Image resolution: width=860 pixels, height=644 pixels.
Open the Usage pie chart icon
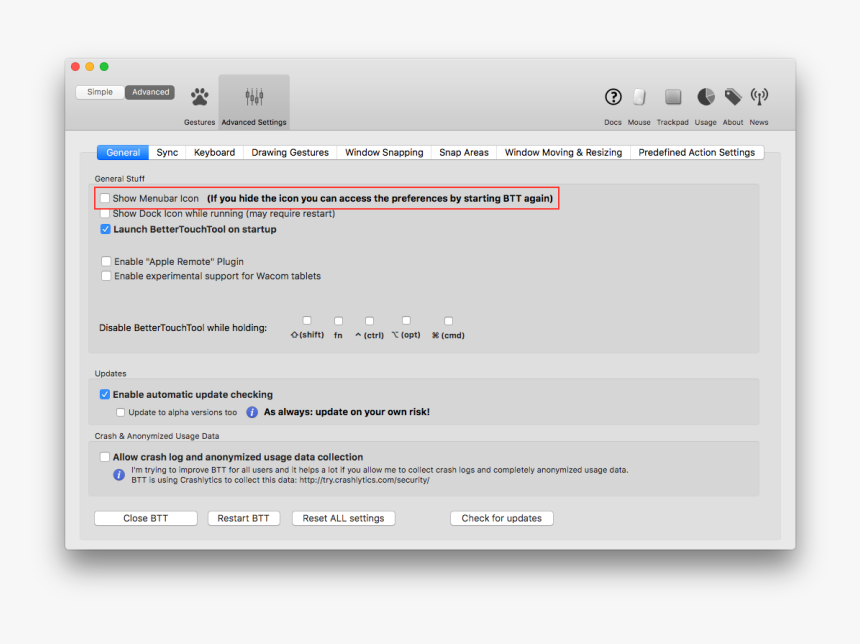pyautogui.click(x=706, y=97)
